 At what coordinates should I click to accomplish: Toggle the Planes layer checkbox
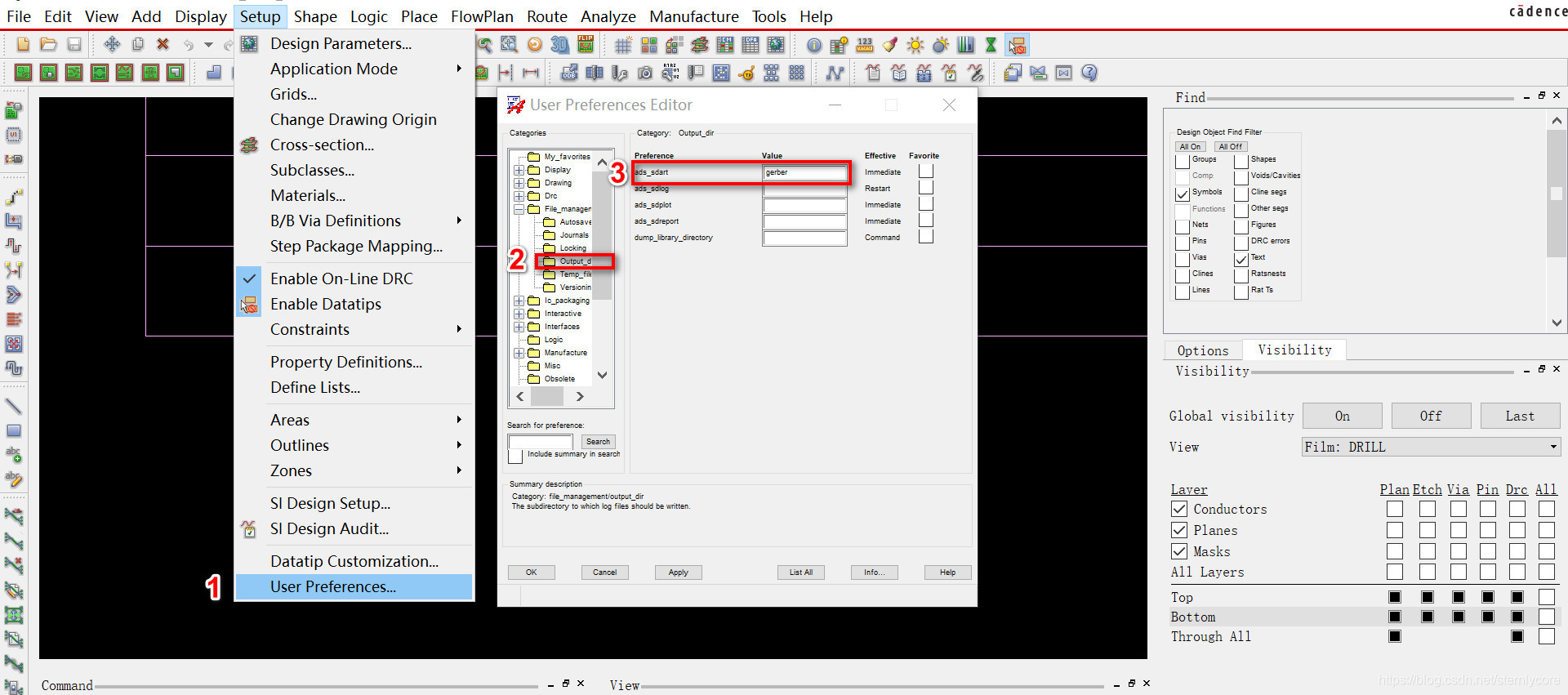pos(1179,530)
